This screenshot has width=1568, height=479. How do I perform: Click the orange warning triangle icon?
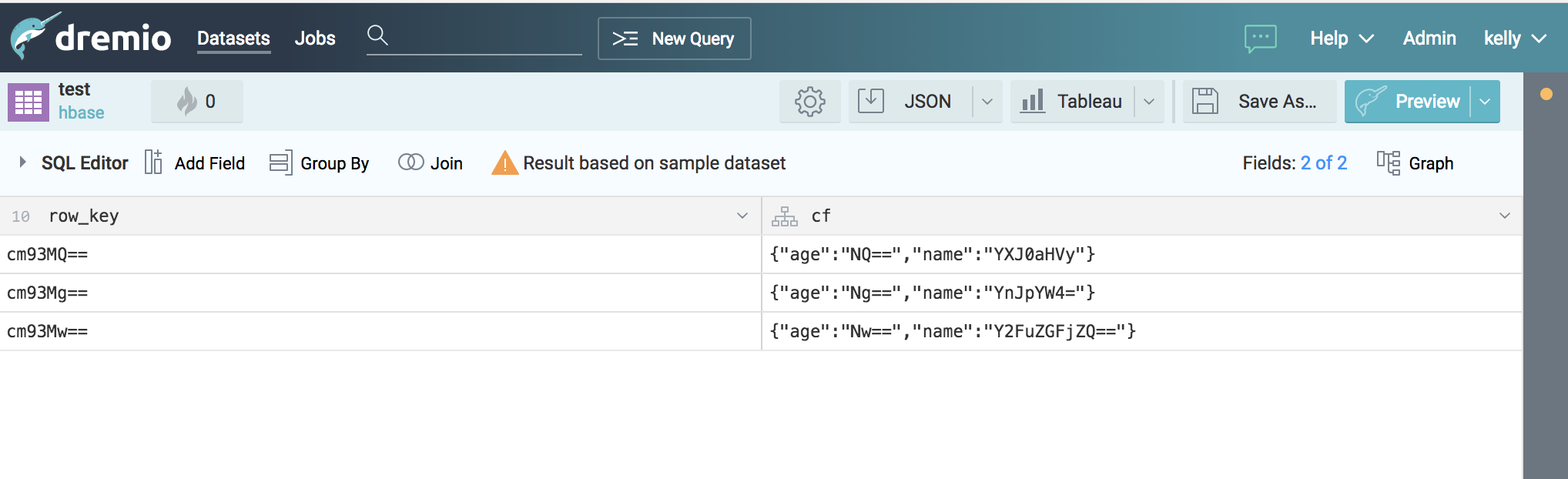click(x=504, y=163)
